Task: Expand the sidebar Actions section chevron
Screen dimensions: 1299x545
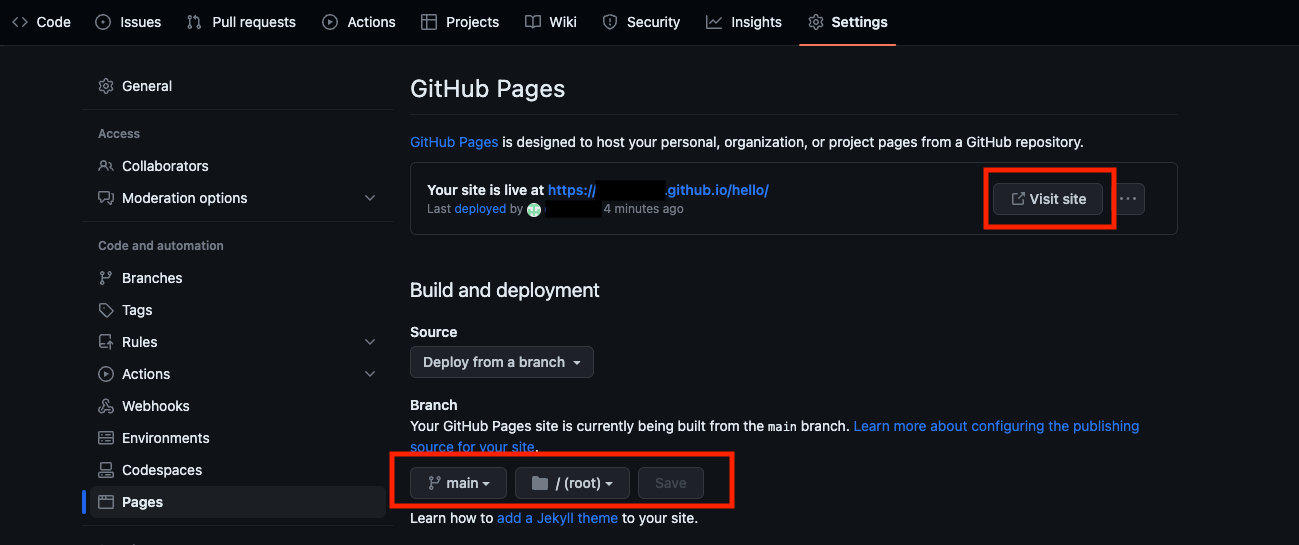Action: (370, 374)
